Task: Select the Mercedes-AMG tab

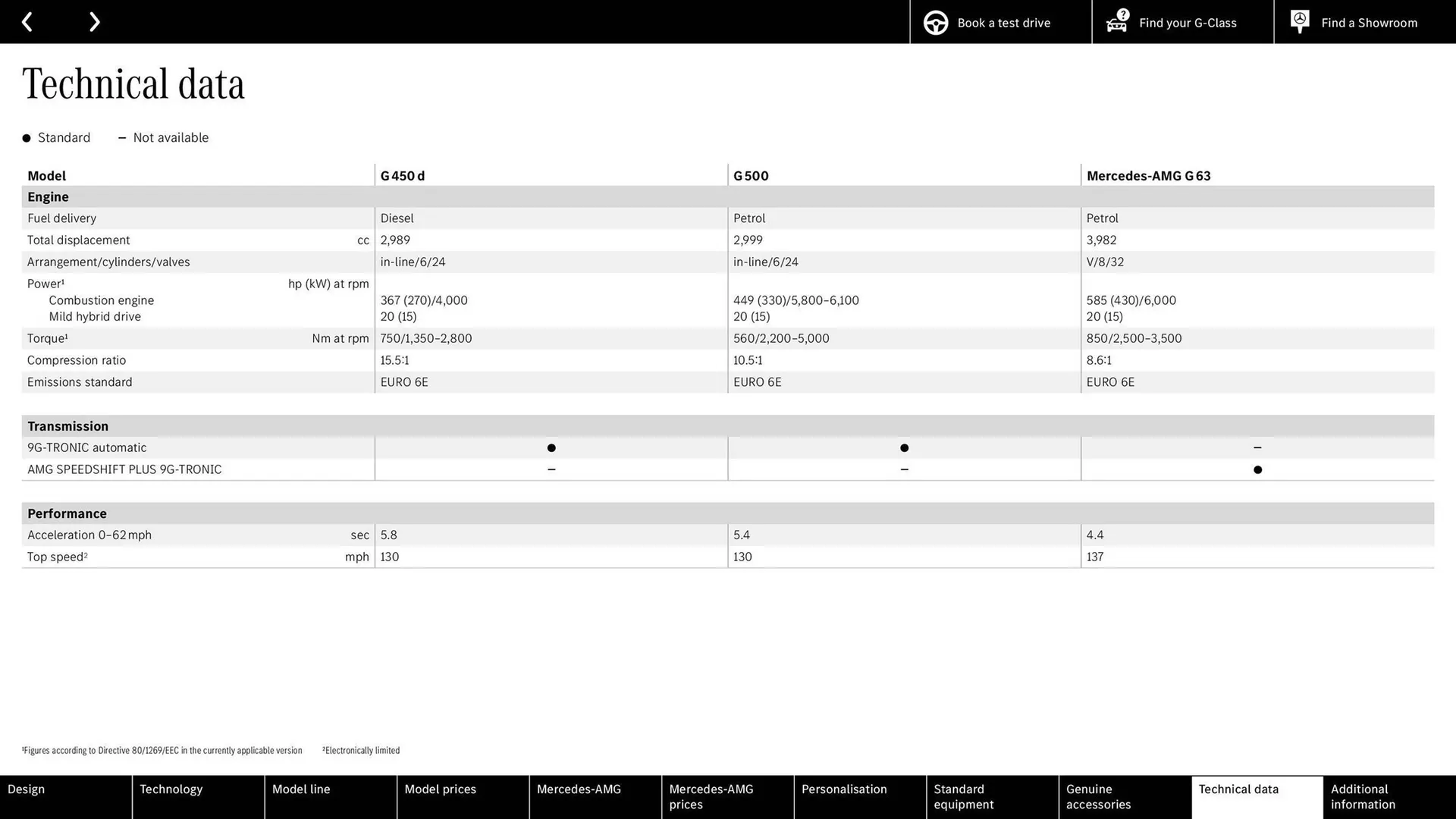Action: (x=595, y=796)
